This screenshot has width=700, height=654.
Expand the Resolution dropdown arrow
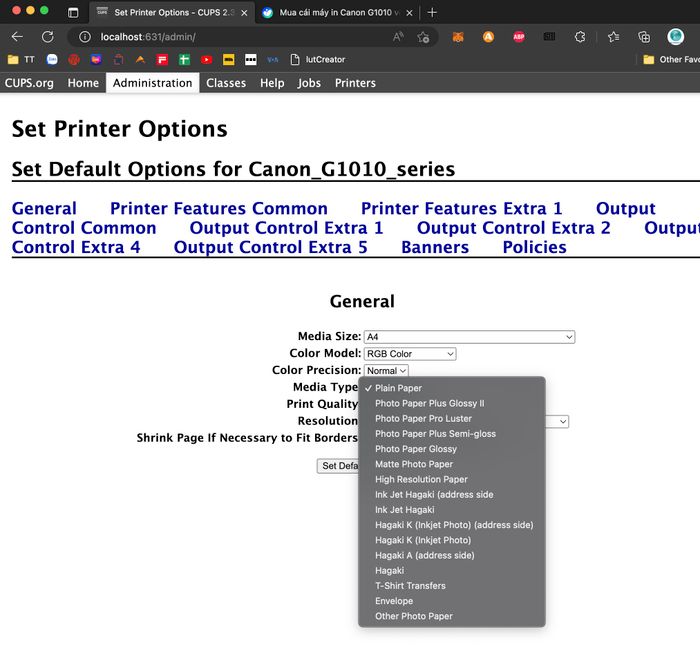[562, 421]
